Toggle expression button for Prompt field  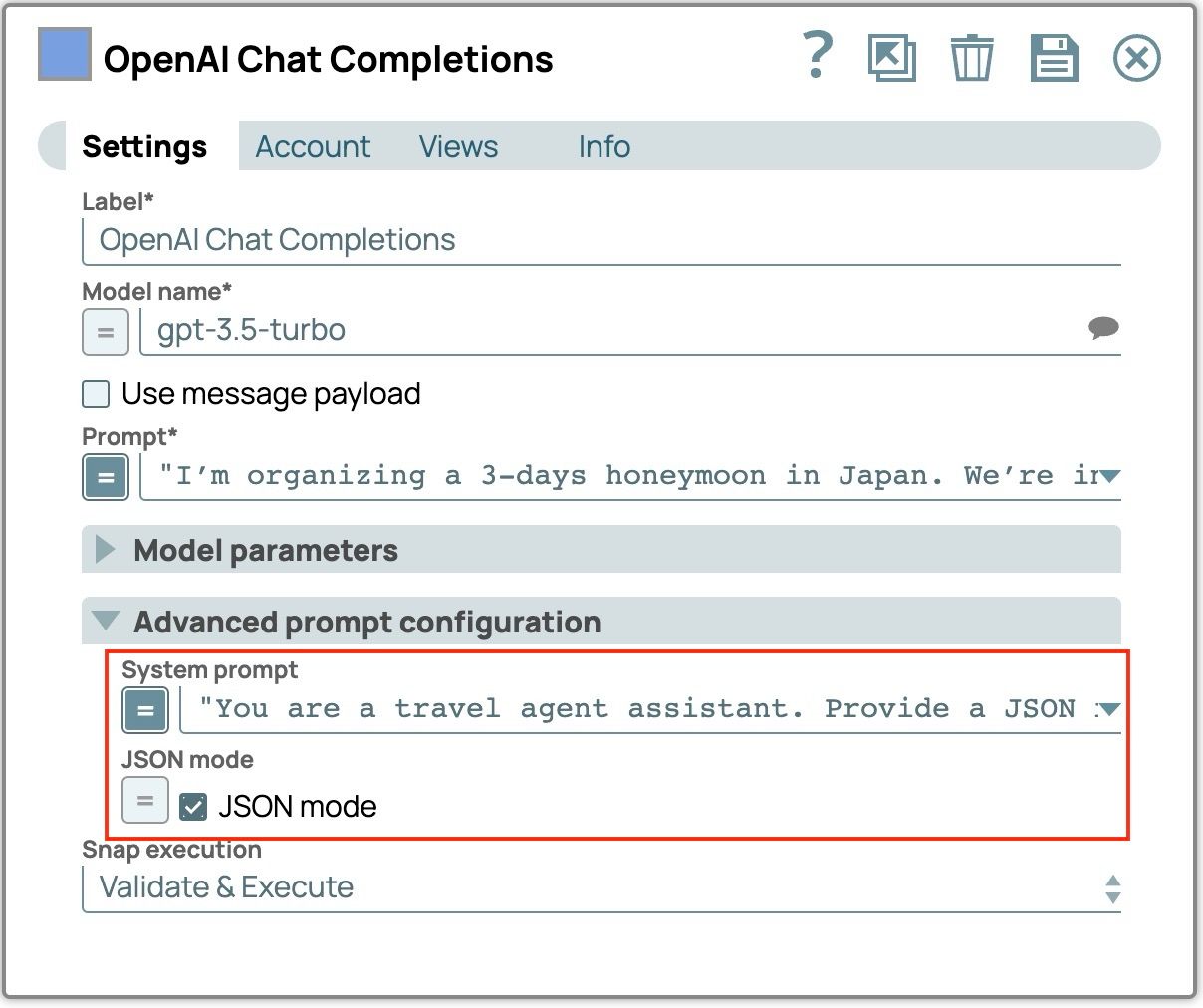pyautogui.click(x=105, y=476)
